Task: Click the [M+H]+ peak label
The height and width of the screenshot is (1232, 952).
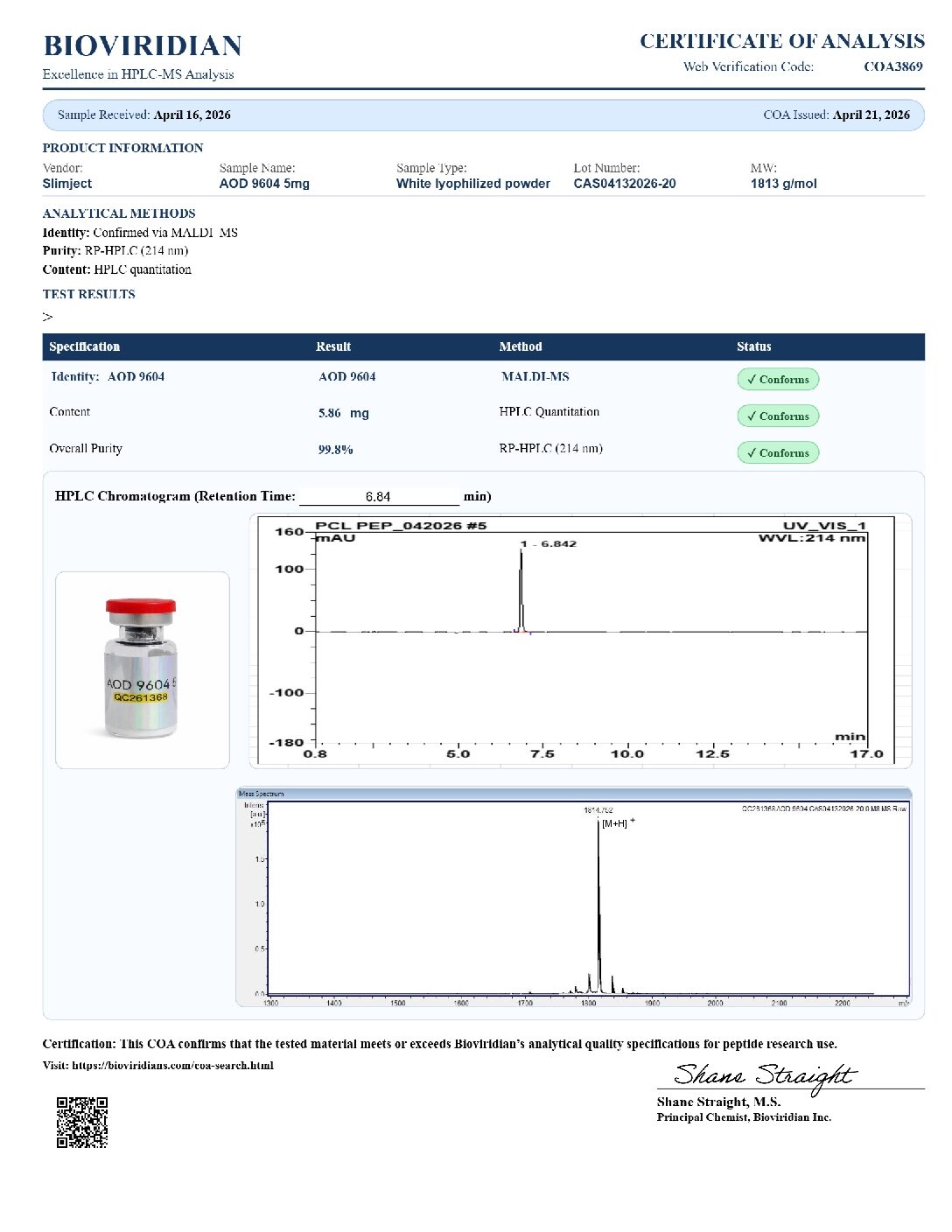Action: 619,823
